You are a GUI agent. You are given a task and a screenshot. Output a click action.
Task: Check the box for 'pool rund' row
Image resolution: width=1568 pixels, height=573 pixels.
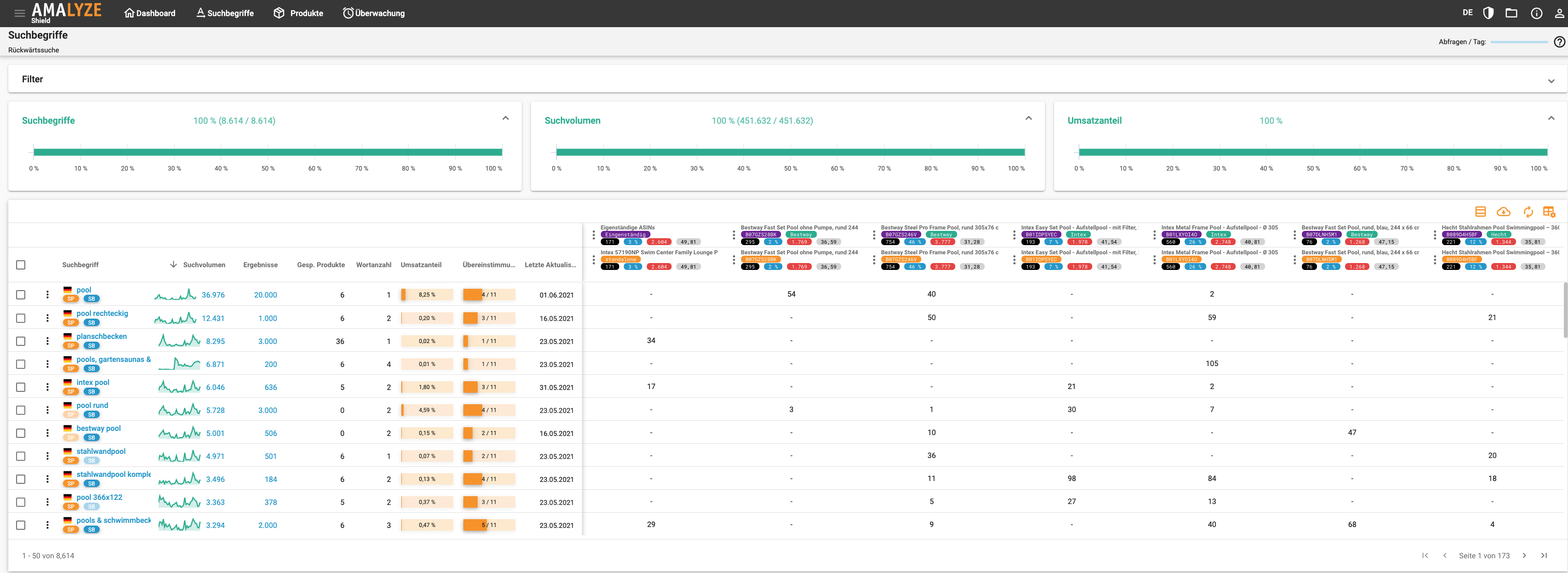21,410
